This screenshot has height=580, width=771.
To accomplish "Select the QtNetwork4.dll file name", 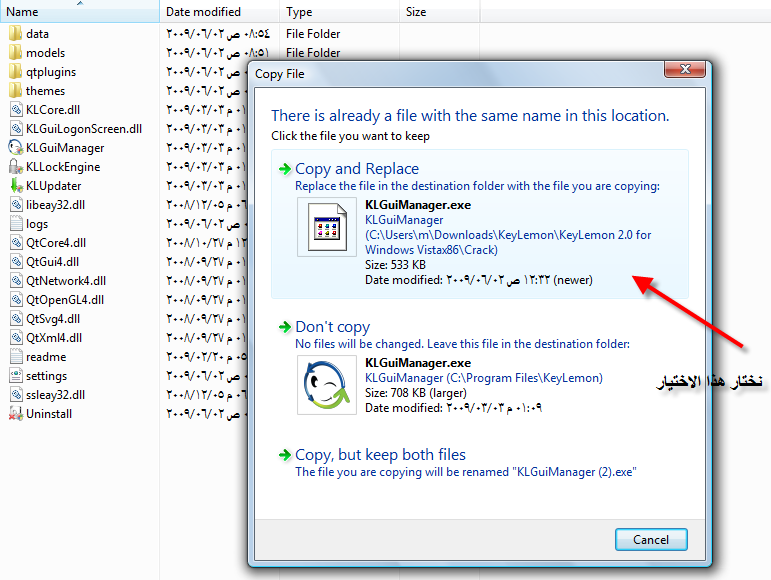I will [x=66, y=281].
